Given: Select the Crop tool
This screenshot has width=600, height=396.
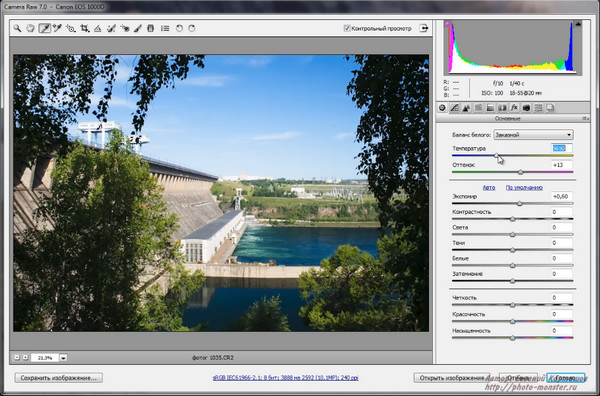Looking at the screenshot, I should point(85,28).
